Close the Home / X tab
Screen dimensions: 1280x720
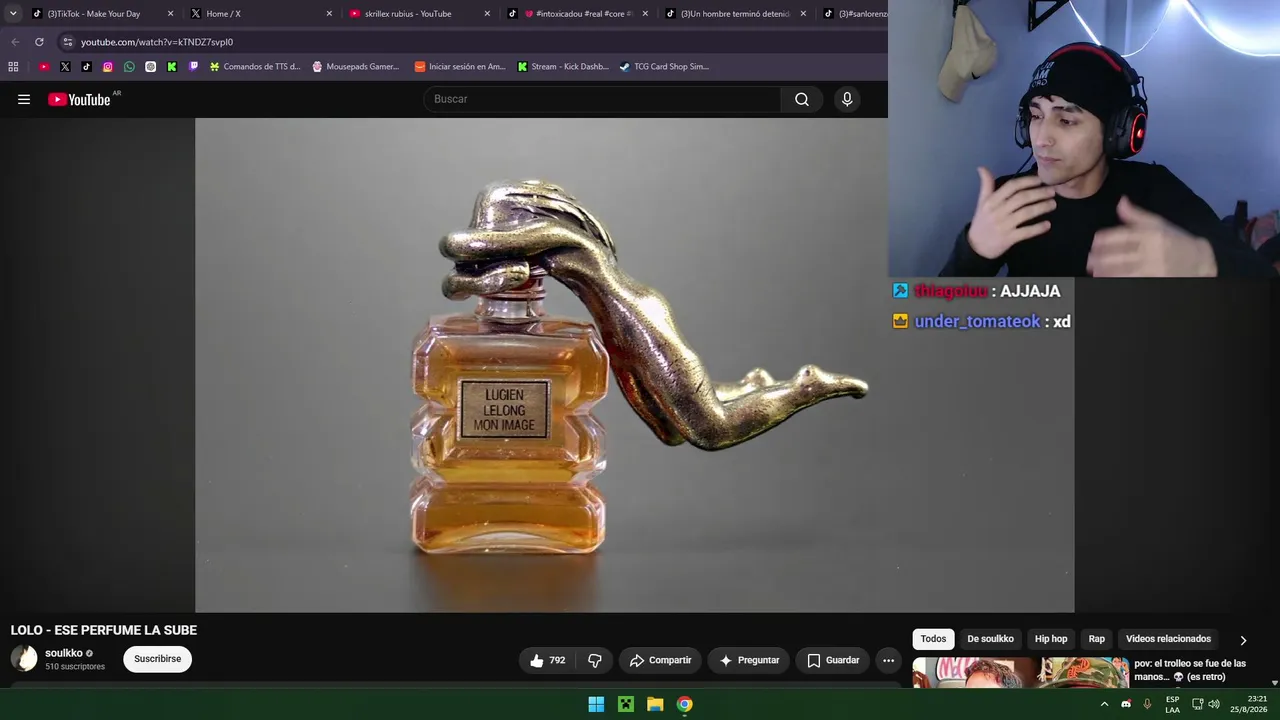click(329, 14)
